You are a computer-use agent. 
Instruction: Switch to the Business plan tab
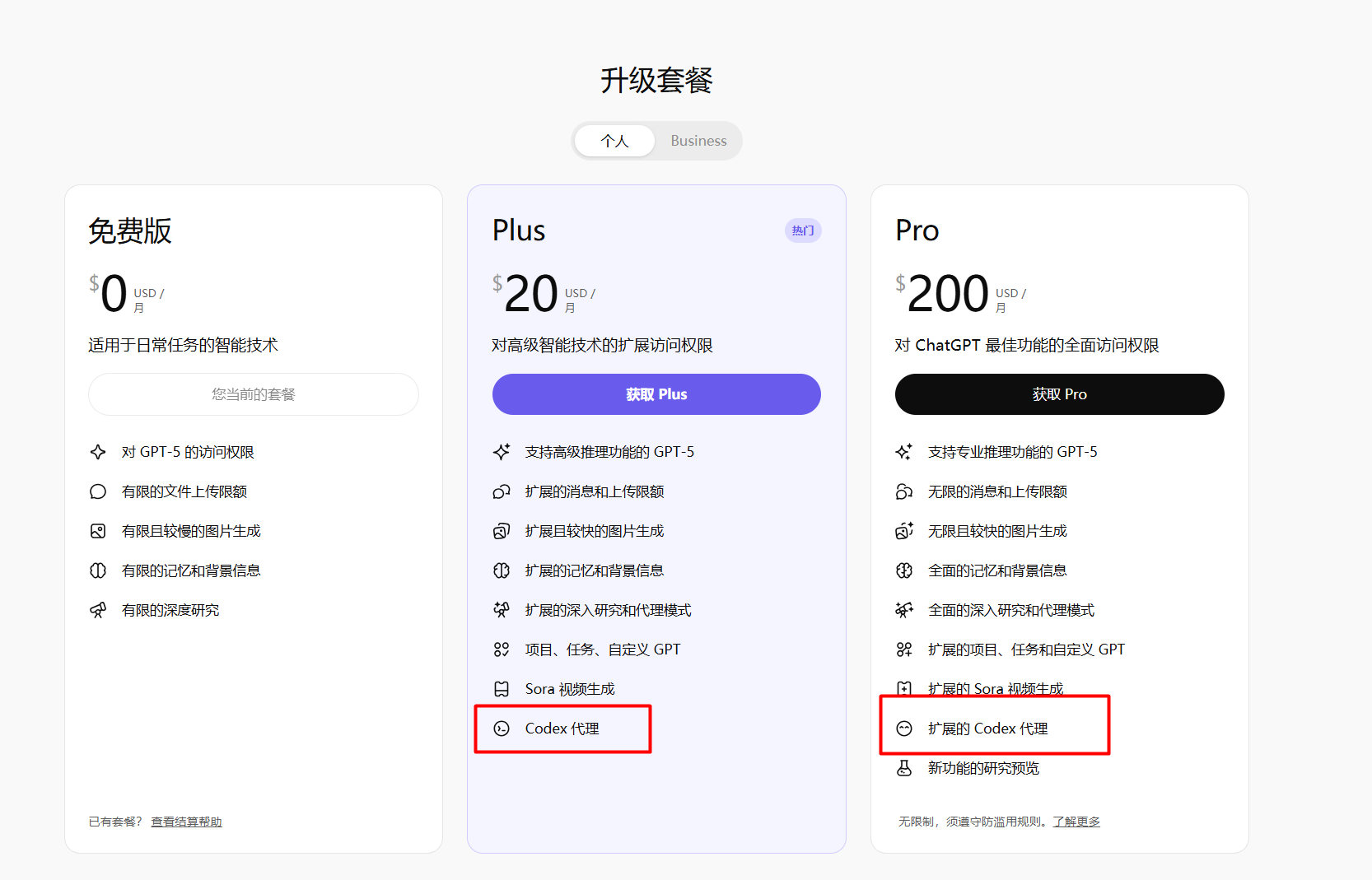click(698, 141)
